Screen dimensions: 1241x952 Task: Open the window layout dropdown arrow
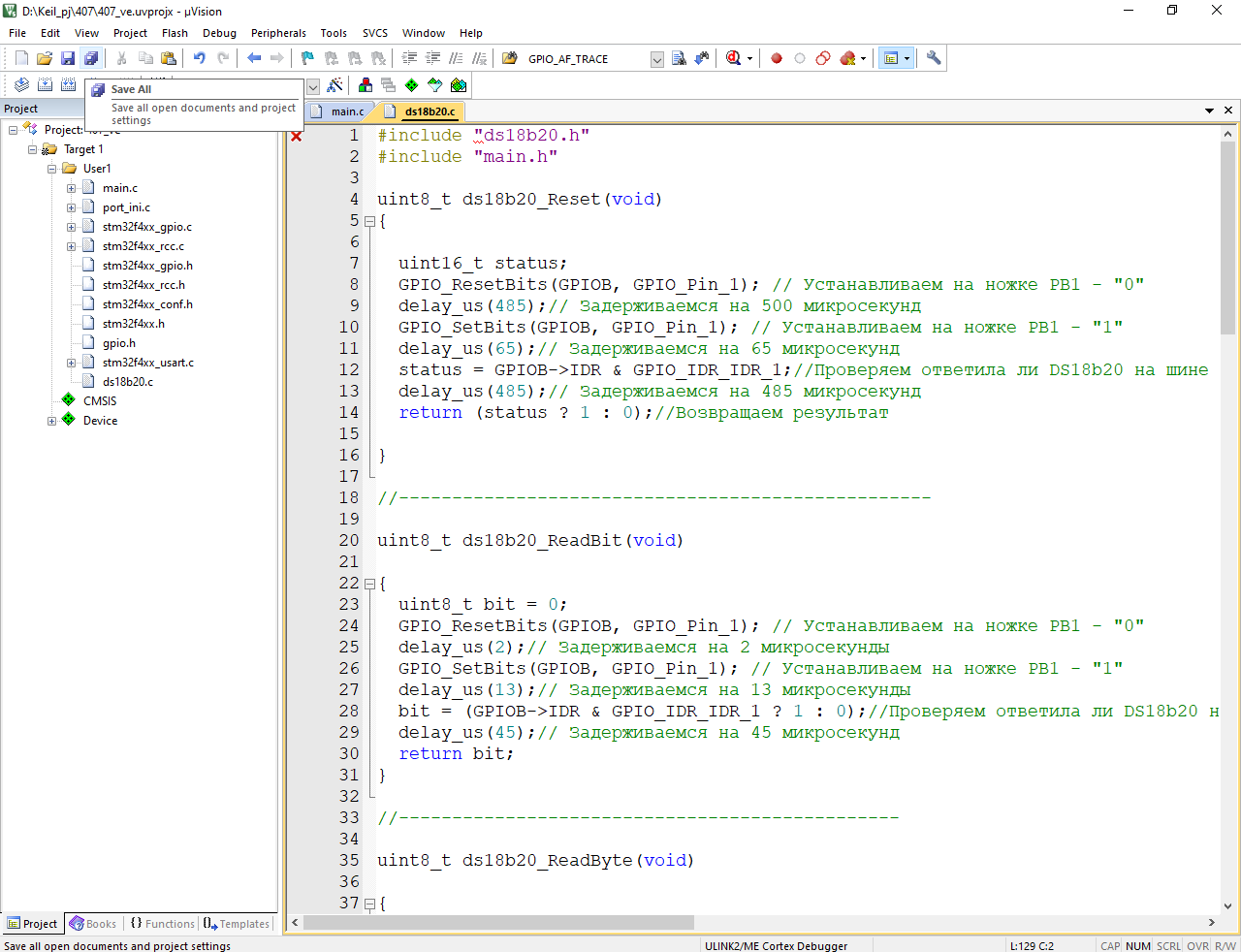pos(907,58)
